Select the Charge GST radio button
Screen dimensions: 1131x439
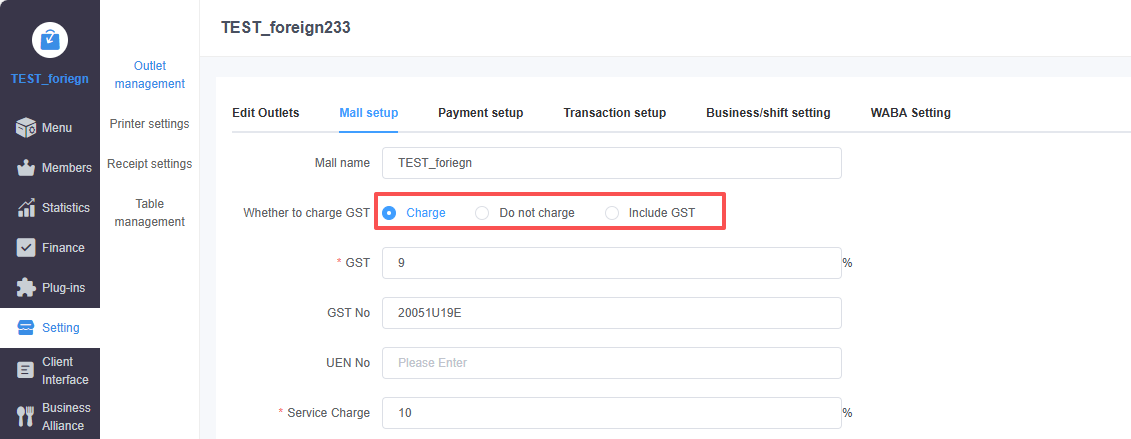click(x=389, y=213)
